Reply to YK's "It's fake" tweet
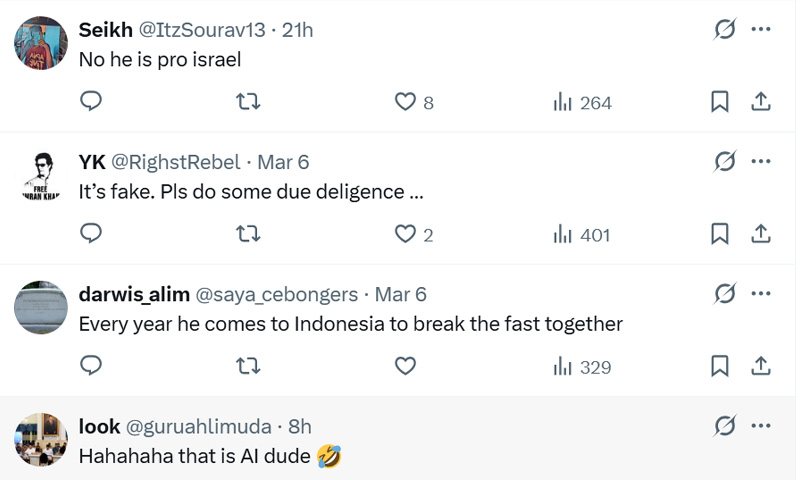This screenshot has height=480, width=800. tap(91, 234)
